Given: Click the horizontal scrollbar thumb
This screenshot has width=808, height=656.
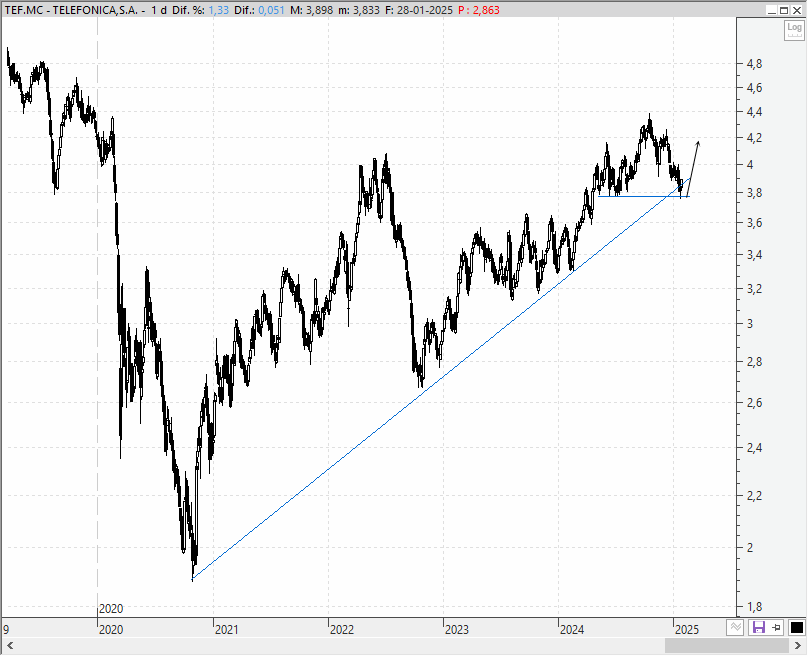Looking at the screenshot, I should tap(726, 645).
